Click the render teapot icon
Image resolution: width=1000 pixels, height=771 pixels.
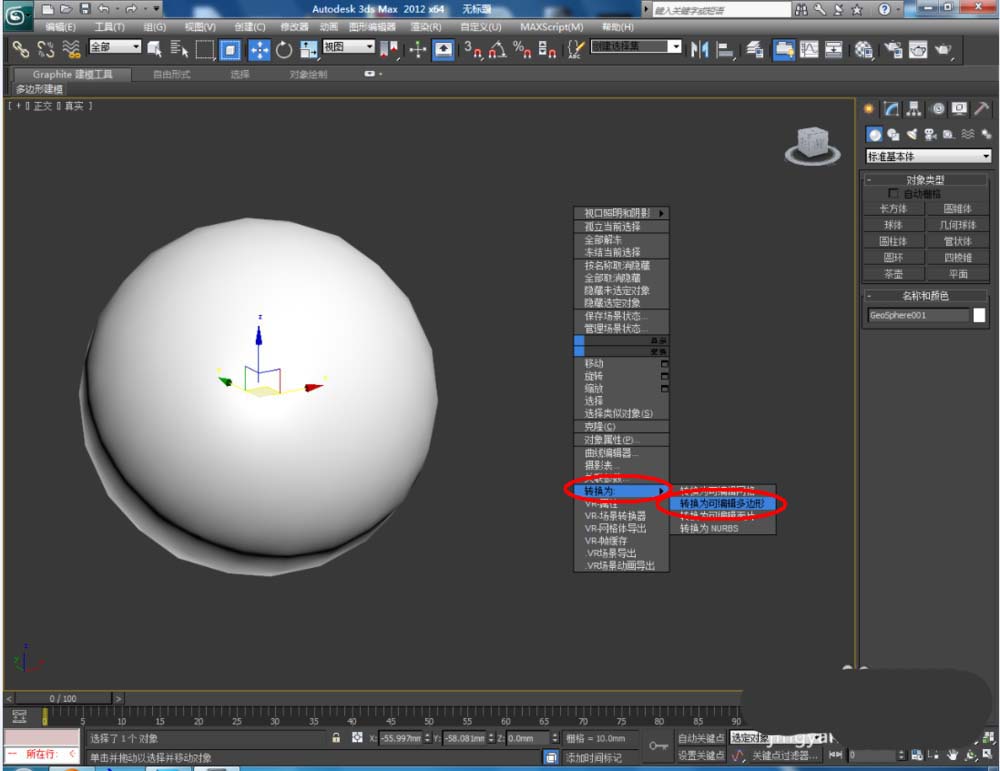(943, 49)
